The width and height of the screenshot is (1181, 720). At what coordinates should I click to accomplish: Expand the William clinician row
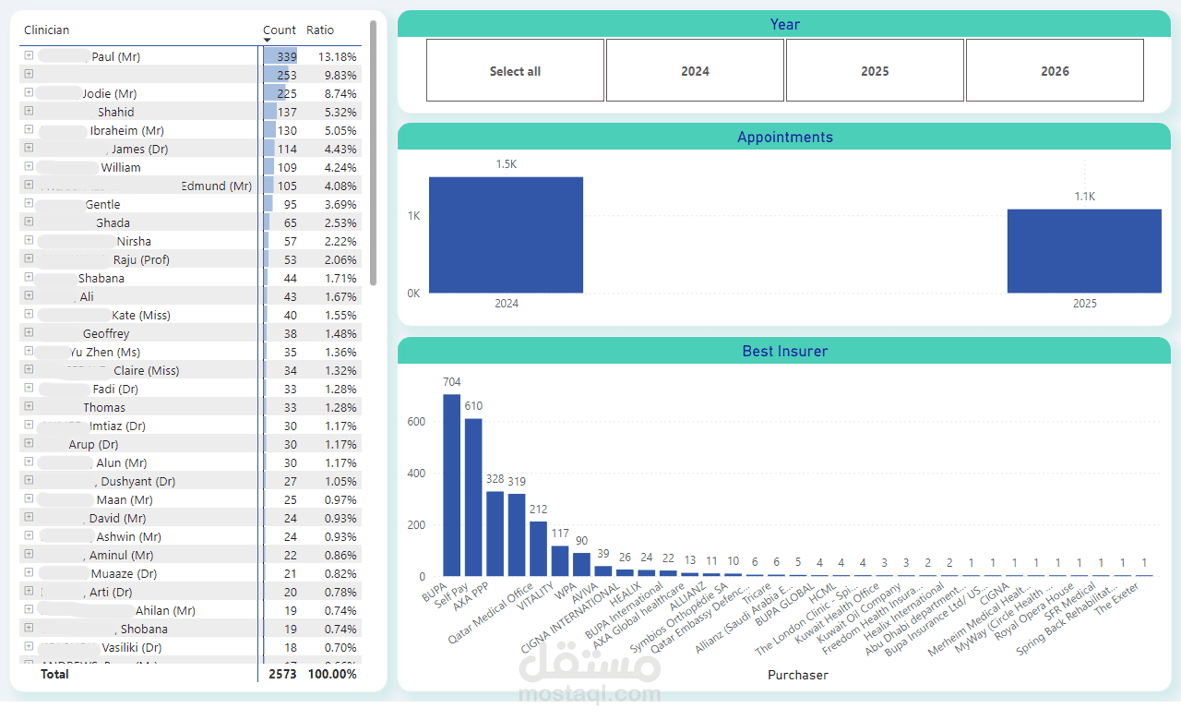29,166
